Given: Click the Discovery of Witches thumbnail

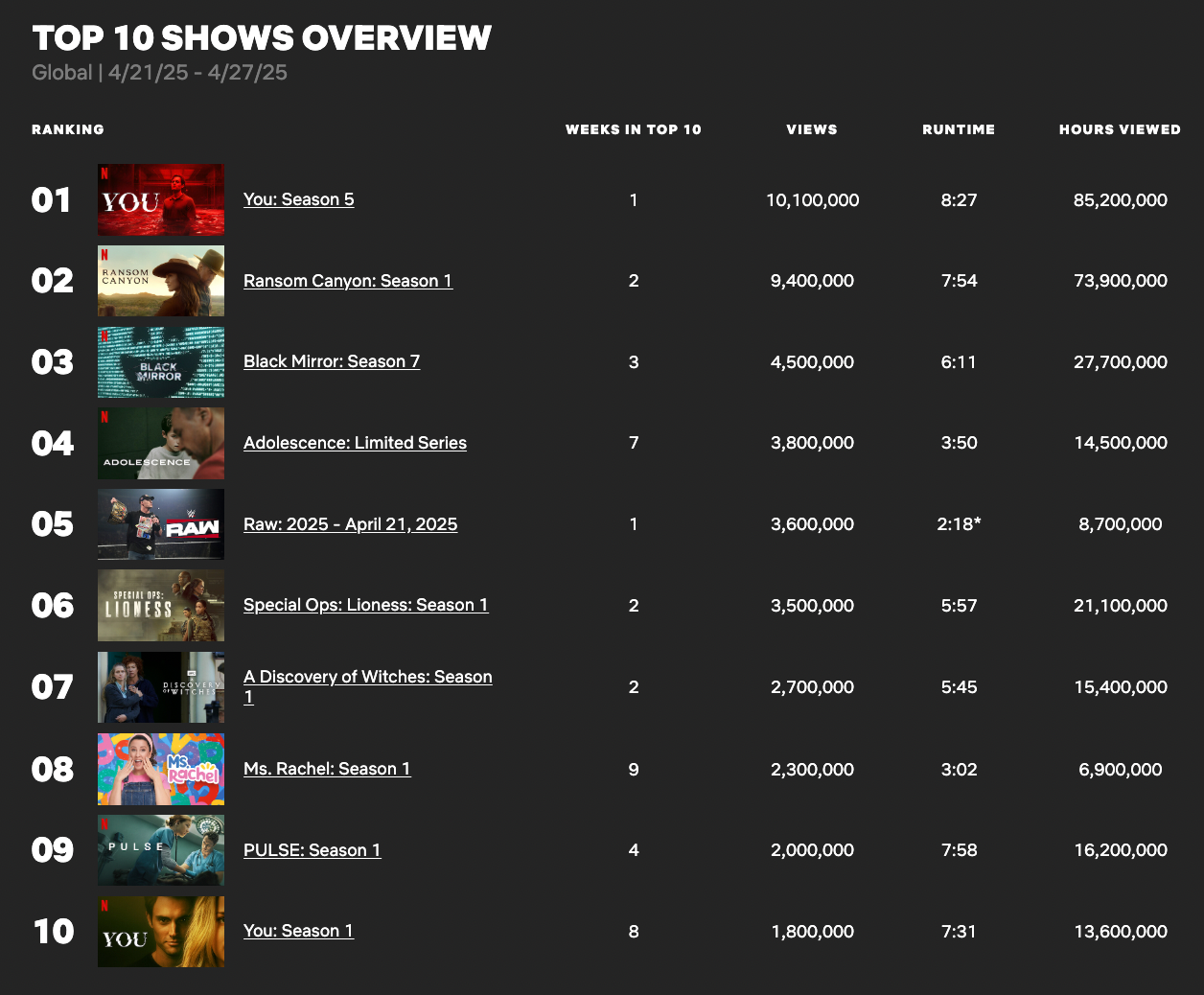Looking at the screenshot, I should pos(161,687).
